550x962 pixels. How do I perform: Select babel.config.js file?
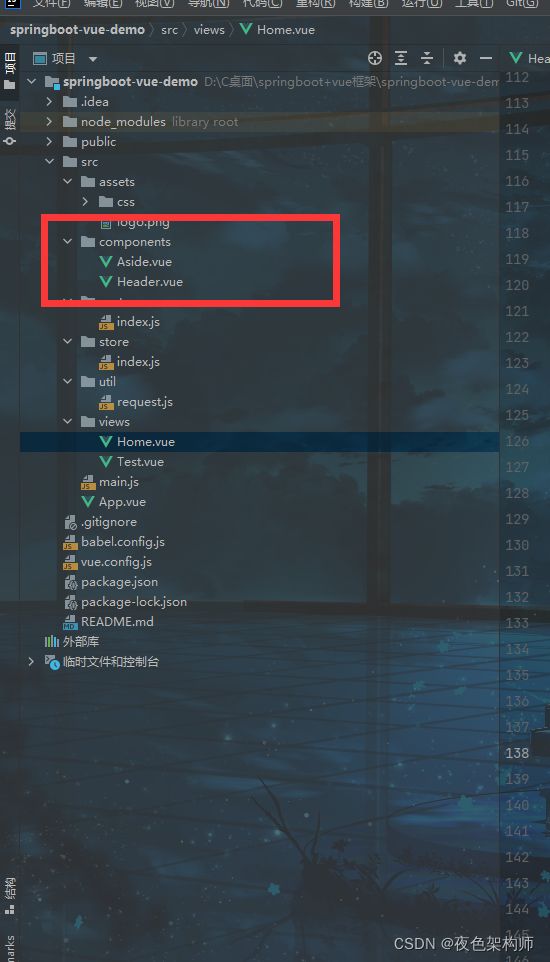[123, 542]
